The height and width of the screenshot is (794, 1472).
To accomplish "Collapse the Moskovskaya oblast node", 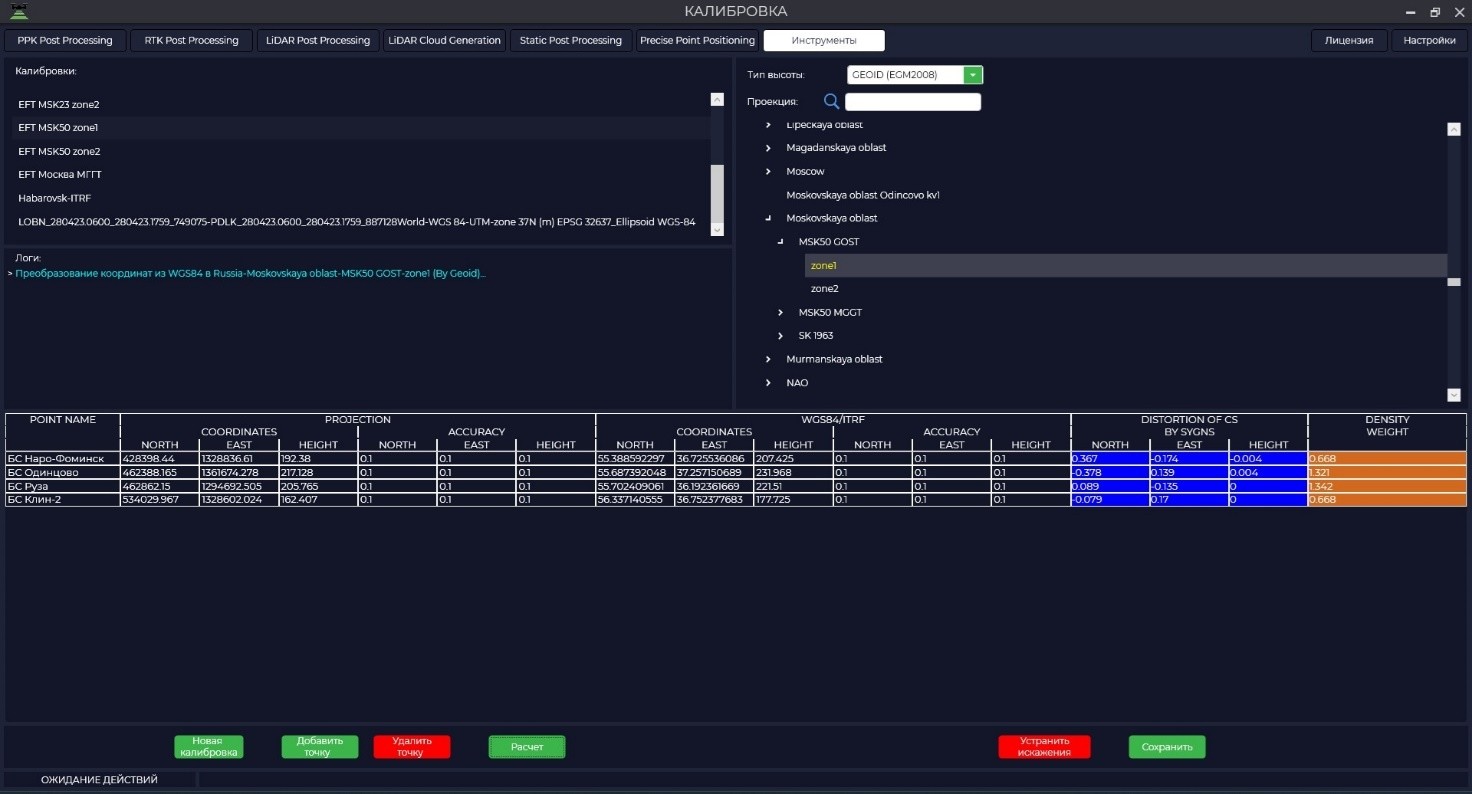I will [768, 218].
